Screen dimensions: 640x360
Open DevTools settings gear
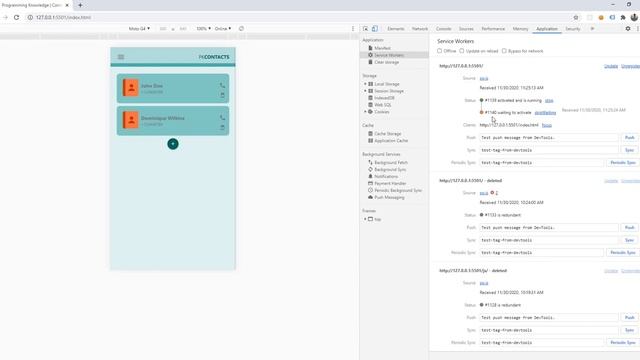[x=628, y=29]
